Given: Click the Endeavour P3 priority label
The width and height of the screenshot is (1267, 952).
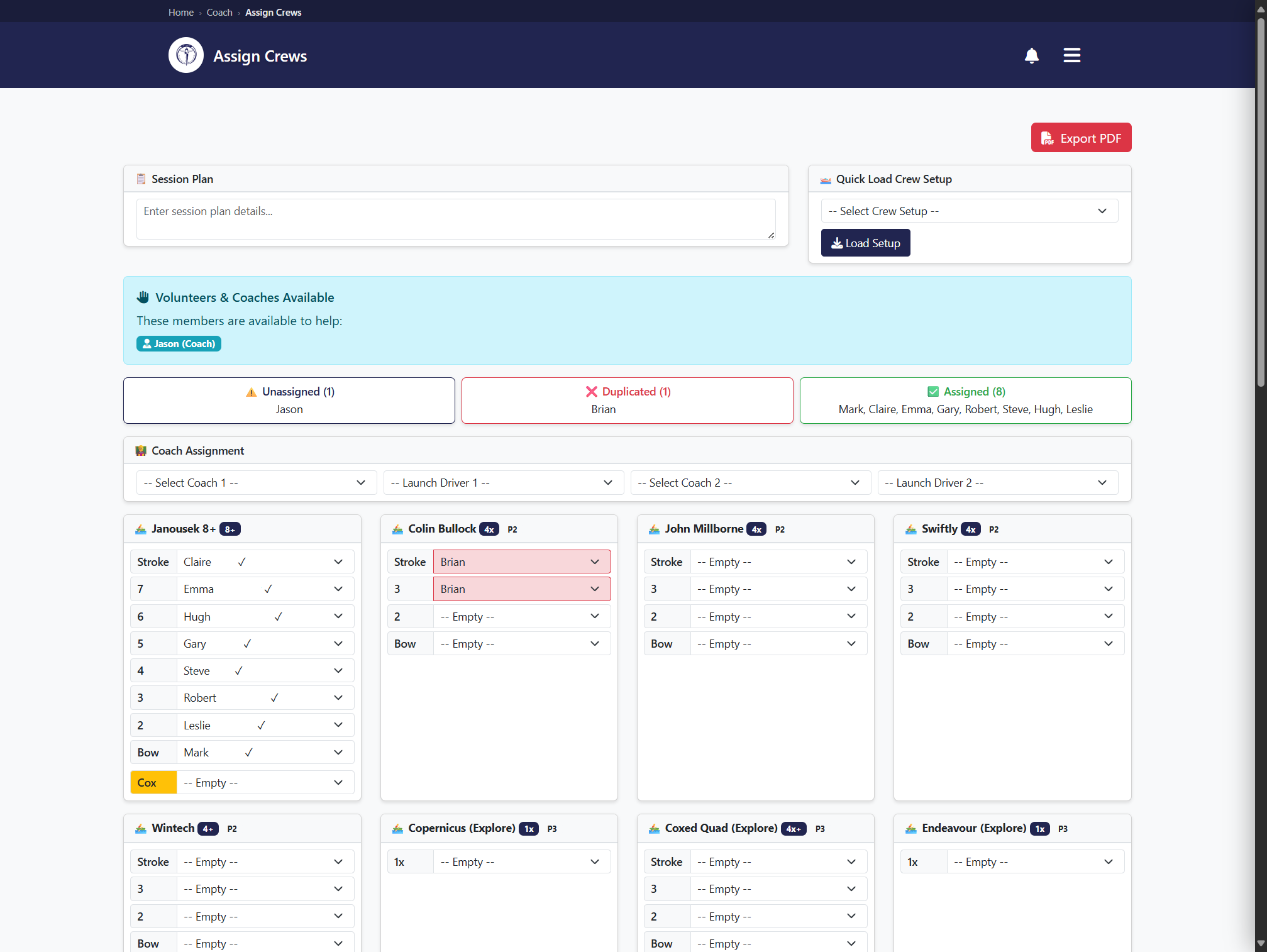Looking at the screenshot, I should click(x=1063, y=829).
